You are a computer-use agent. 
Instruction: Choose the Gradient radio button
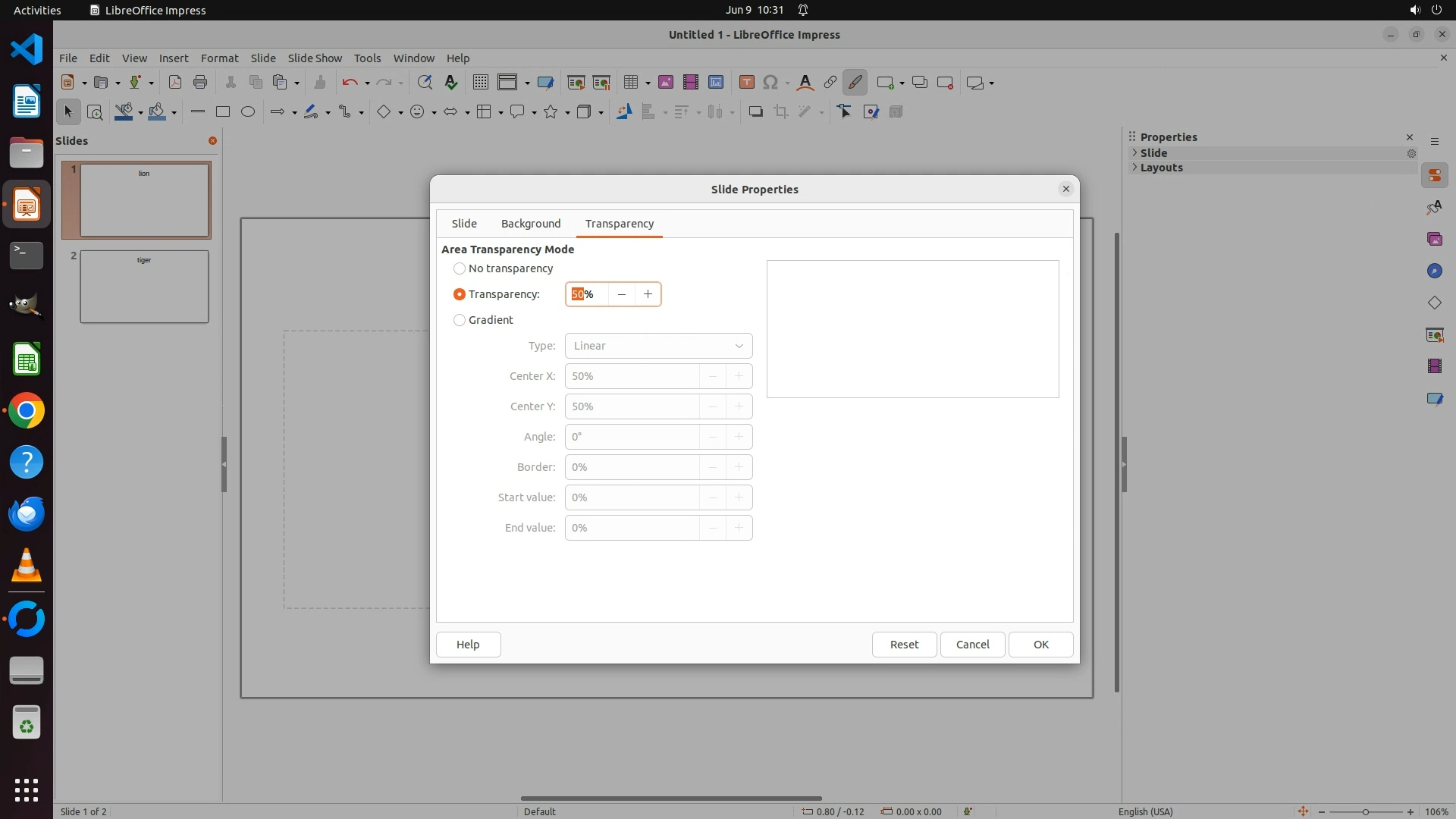coord(460,320)
